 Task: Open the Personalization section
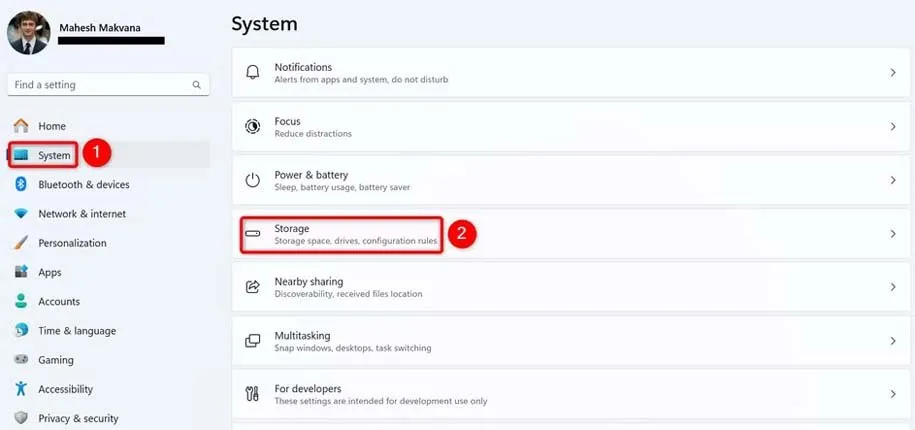(x=71, y=243)
